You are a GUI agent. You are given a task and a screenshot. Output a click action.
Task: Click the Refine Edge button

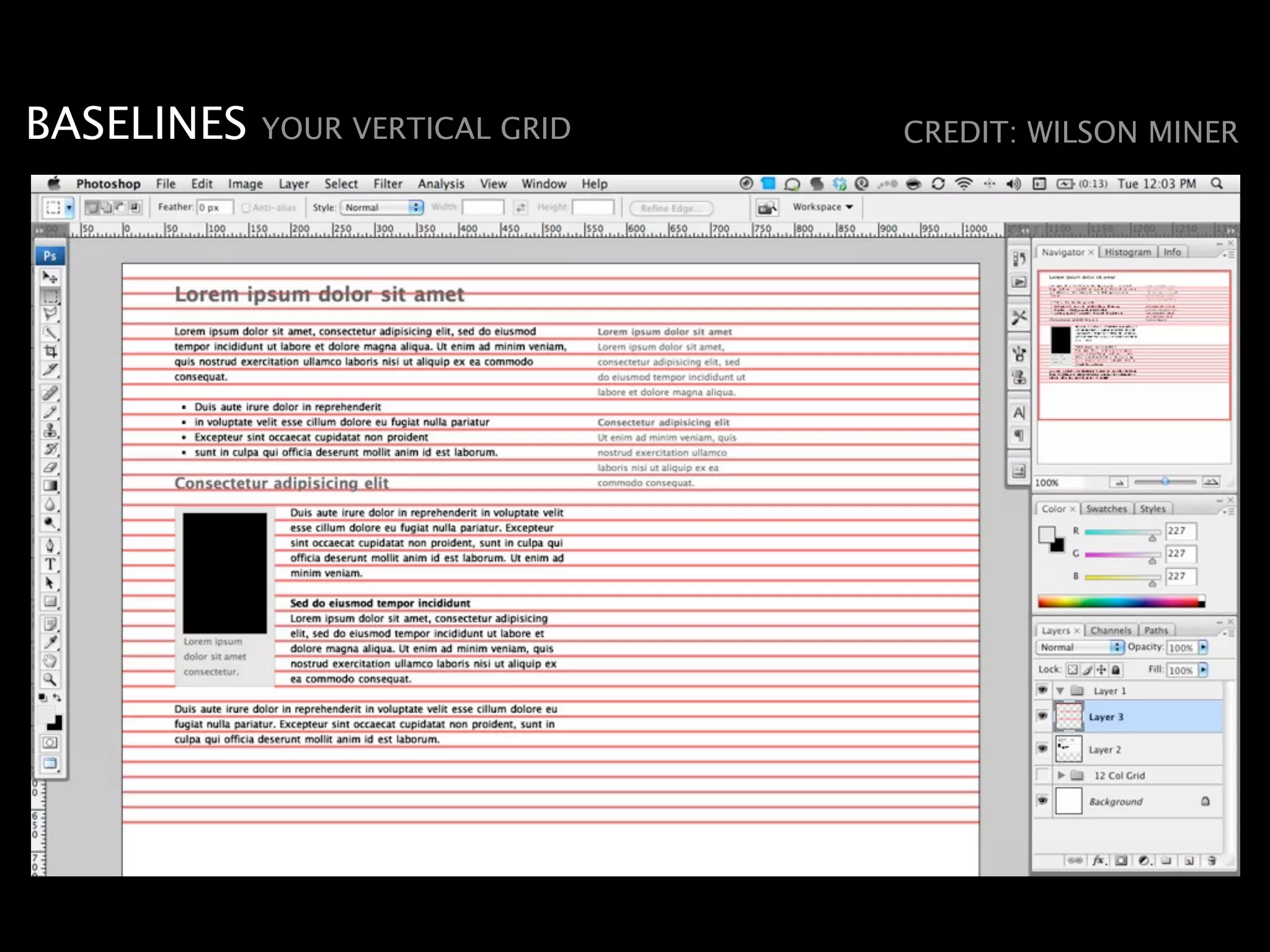pos(671,208)
